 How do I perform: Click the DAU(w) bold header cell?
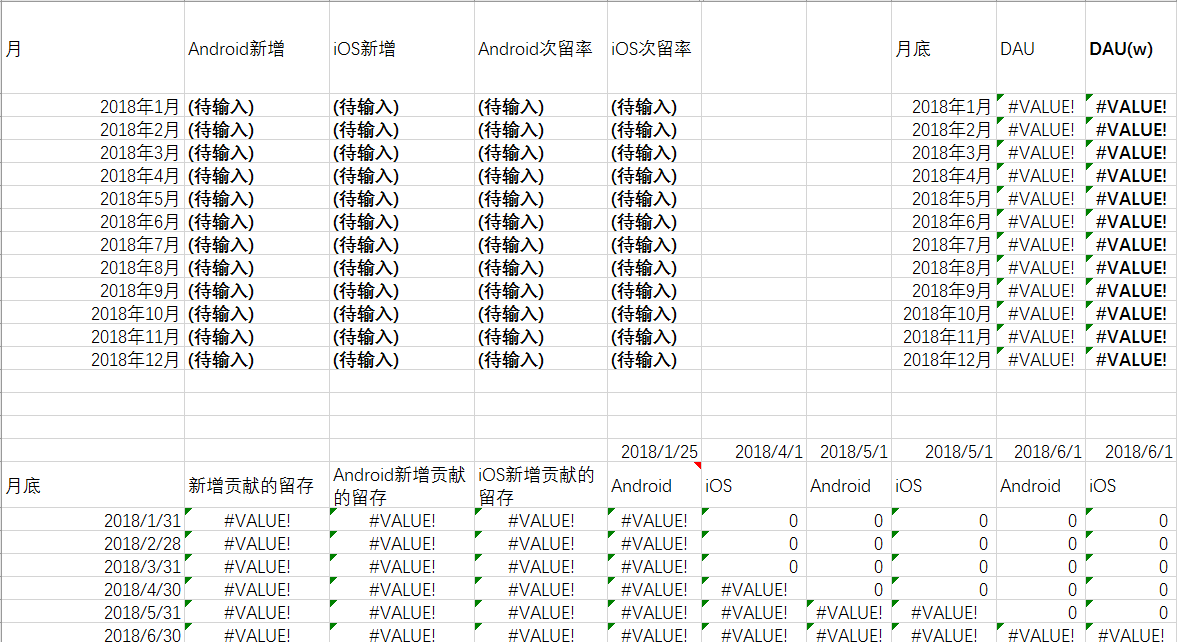click(1130, 48)
